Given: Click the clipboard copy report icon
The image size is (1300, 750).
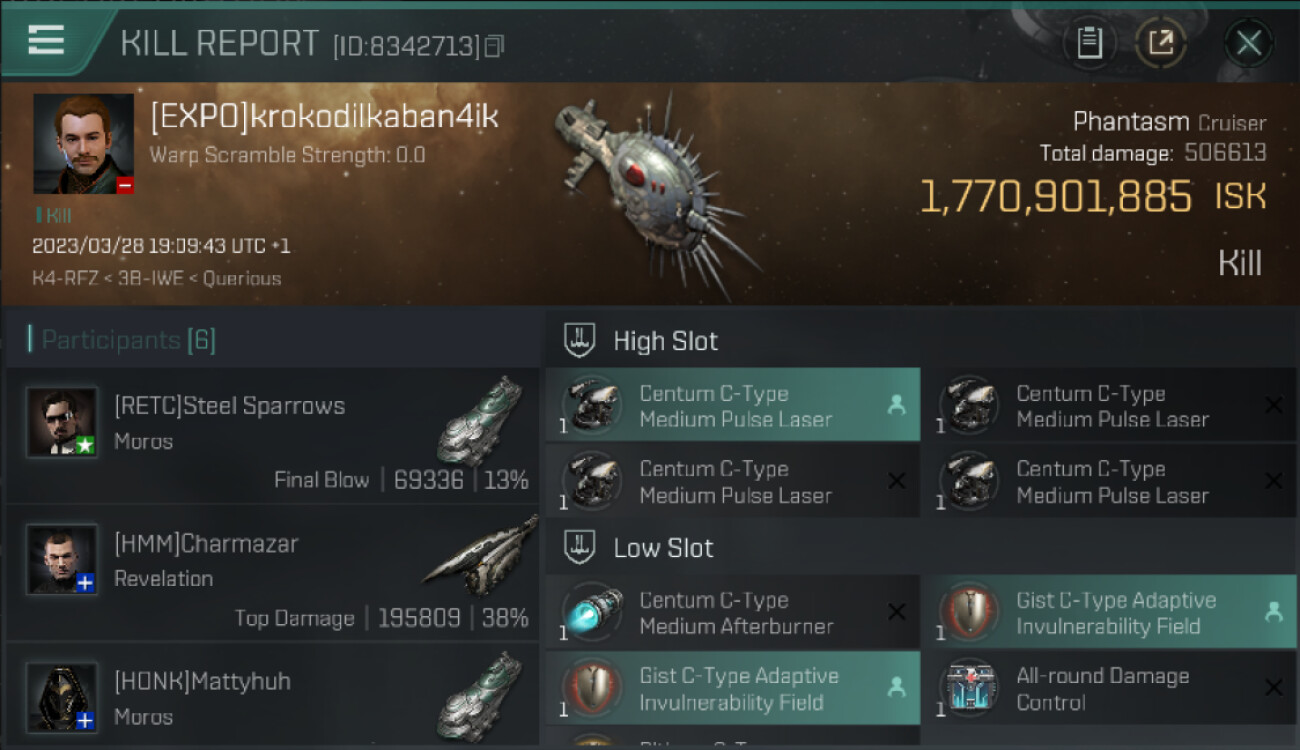Looking at the screenshot, I should (1089, 43).
